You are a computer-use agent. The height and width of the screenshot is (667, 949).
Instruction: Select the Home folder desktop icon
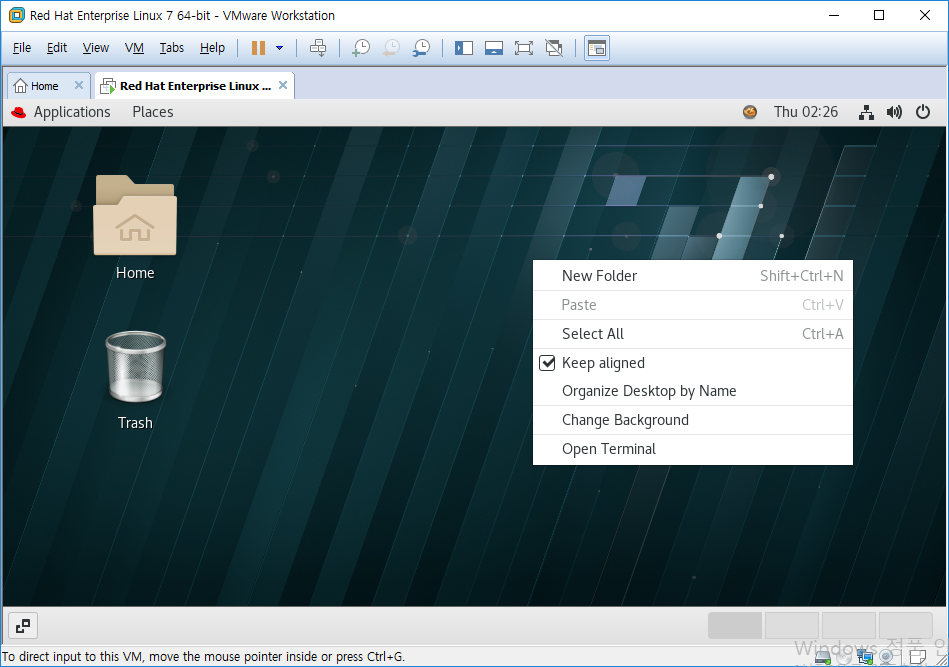click(135, 227)
